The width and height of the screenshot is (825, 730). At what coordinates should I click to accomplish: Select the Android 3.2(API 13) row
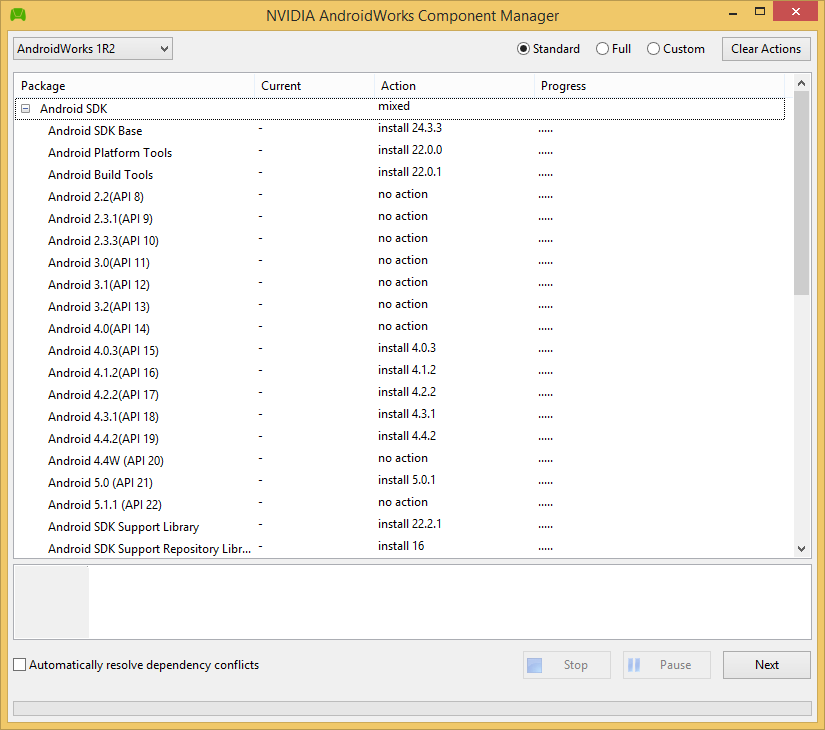coord(400,307)
